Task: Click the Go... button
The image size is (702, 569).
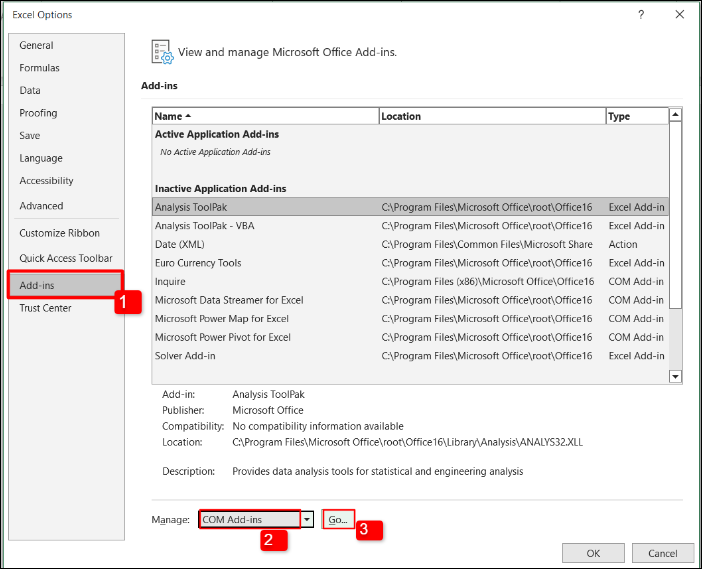Action: click(338, 520)
